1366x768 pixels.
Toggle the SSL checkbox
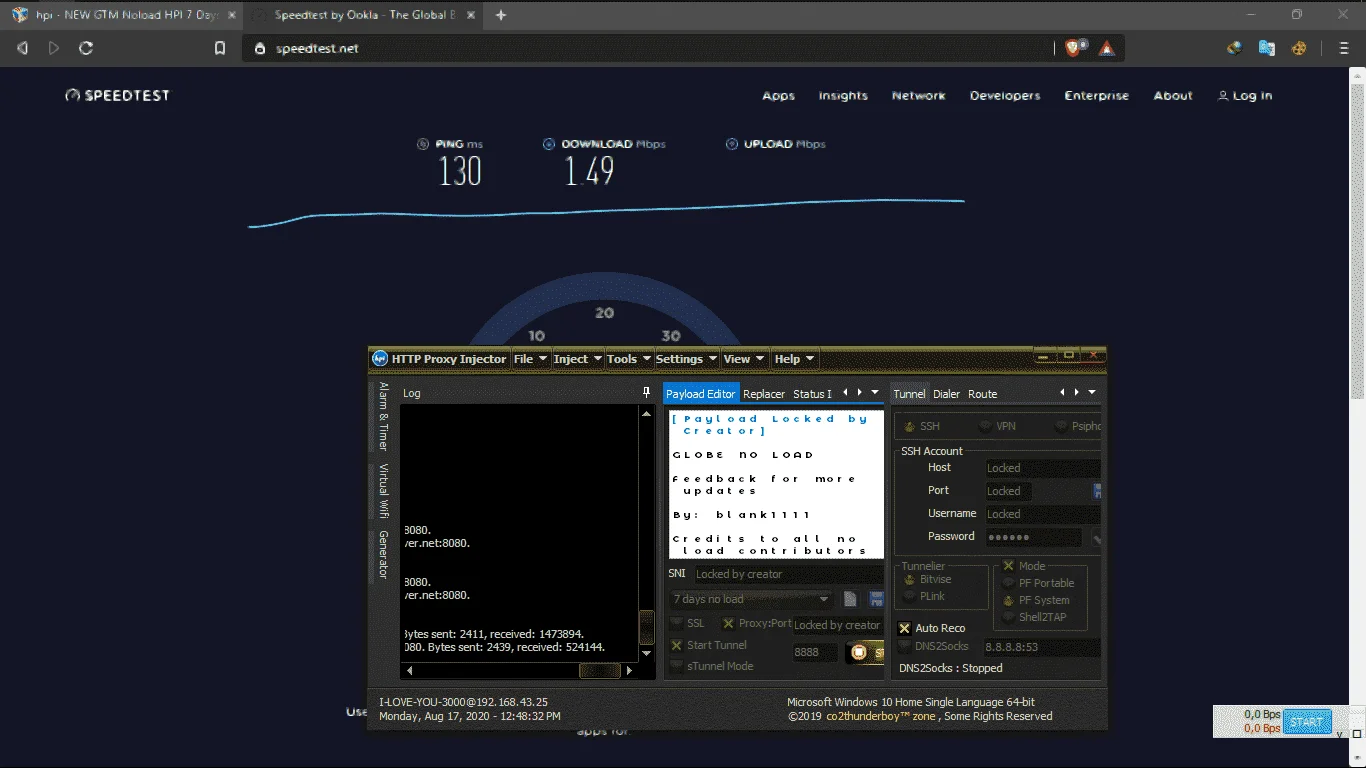tap(677, 624)
